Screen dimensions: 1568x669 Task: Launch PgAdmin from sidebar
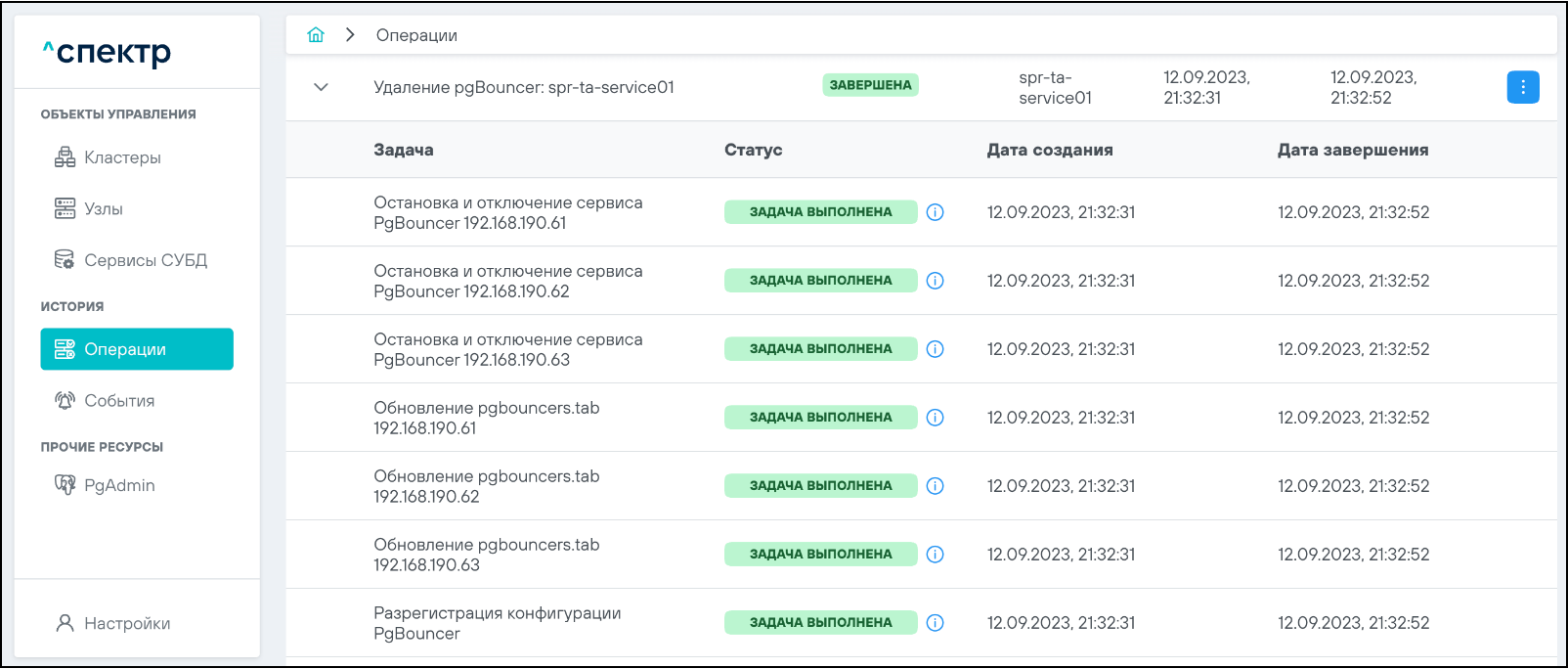pos(119,485)
